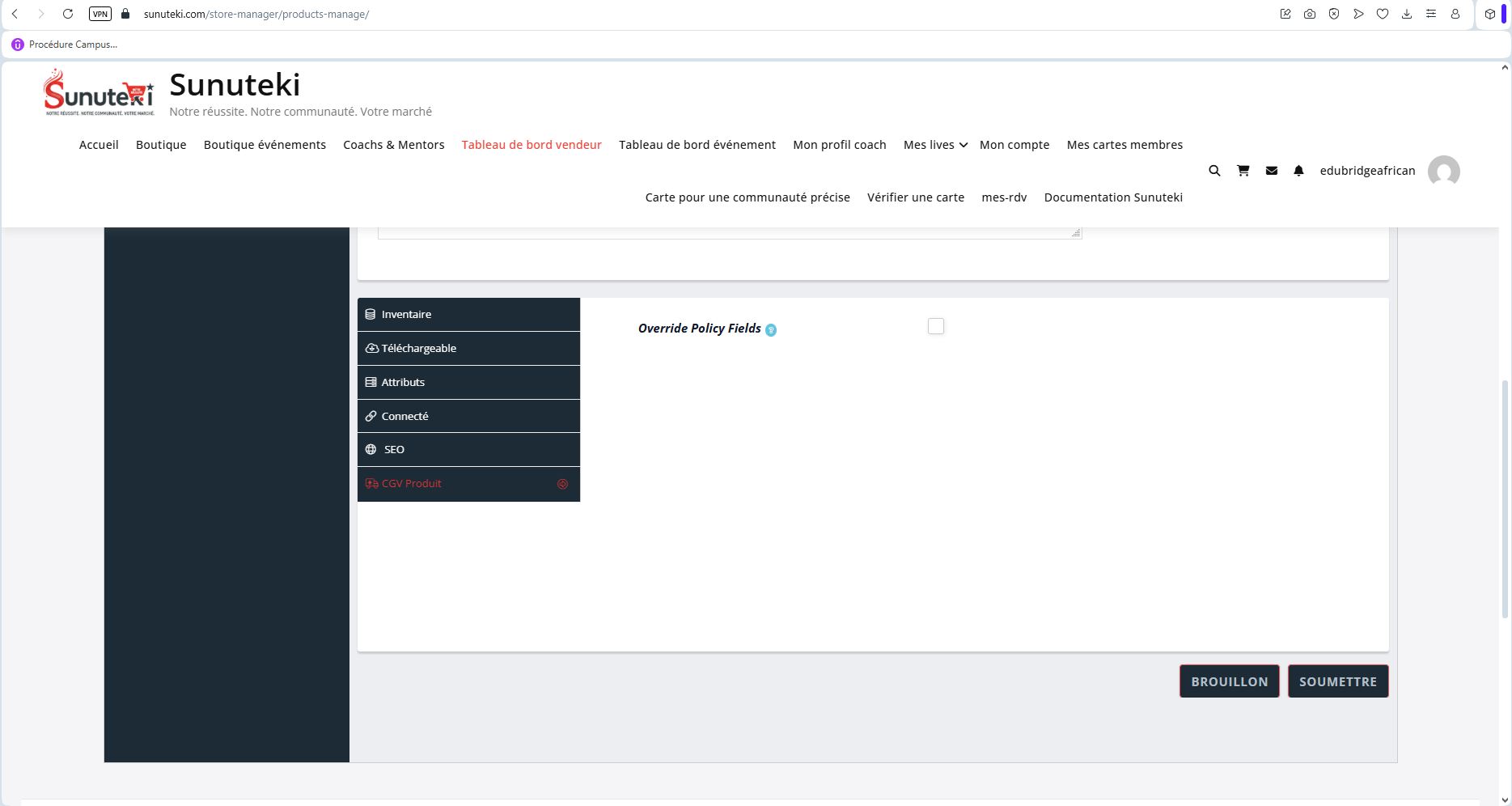
Task: Open the messages envelope icon
Action: tap(1272, 171)
